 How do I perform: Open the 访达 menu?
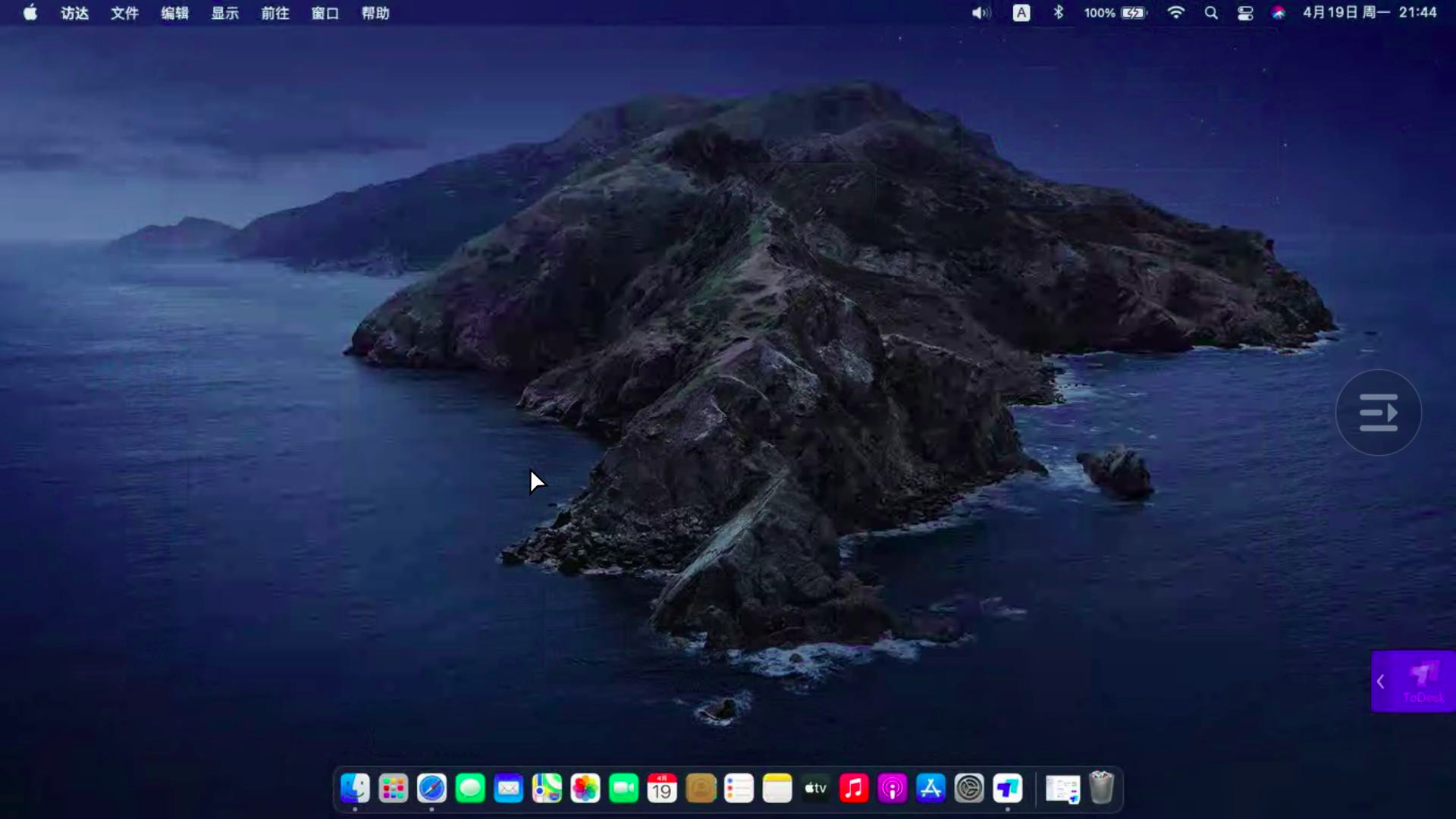[75, 13]
